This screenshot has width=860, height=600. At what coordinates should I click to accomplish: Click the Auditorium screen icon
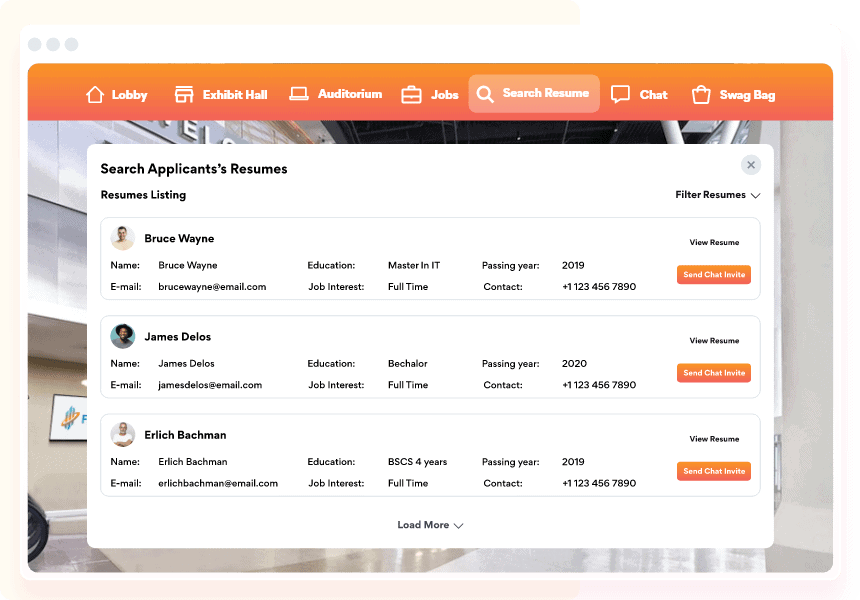coord(298,93)
